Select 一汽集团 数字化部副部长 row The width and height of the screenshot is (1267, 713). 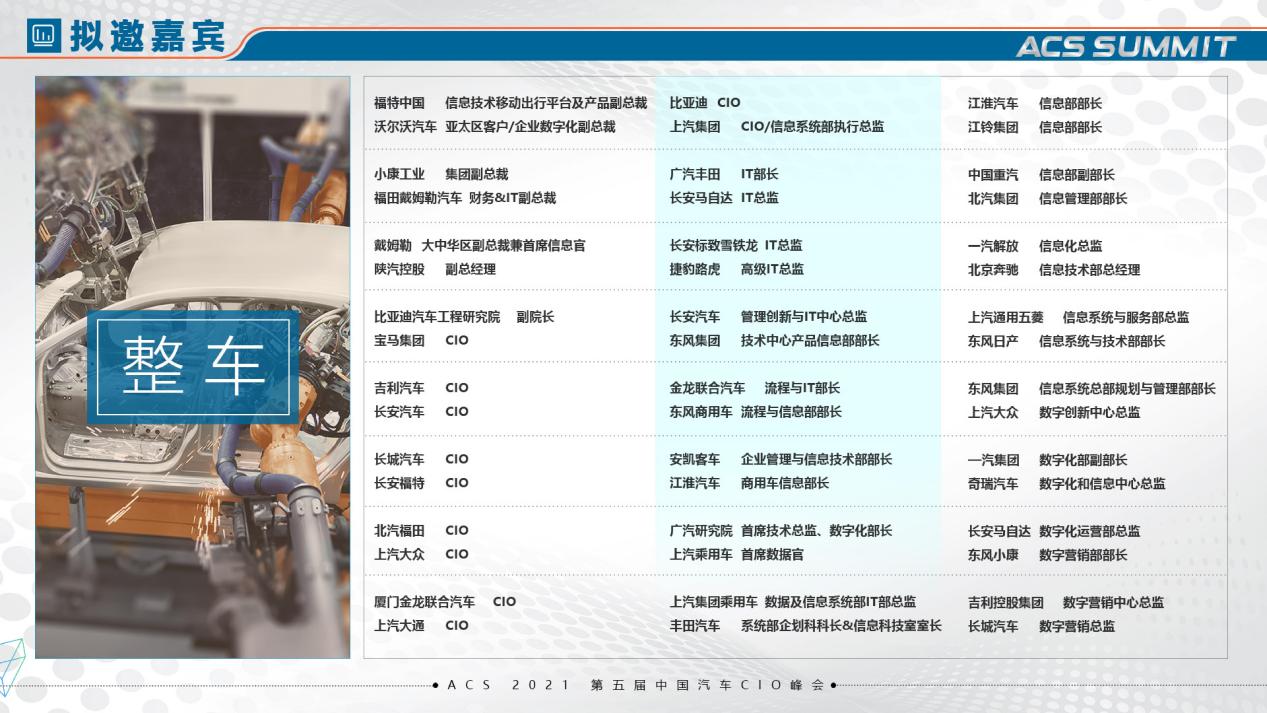(x=1047, y=460)
